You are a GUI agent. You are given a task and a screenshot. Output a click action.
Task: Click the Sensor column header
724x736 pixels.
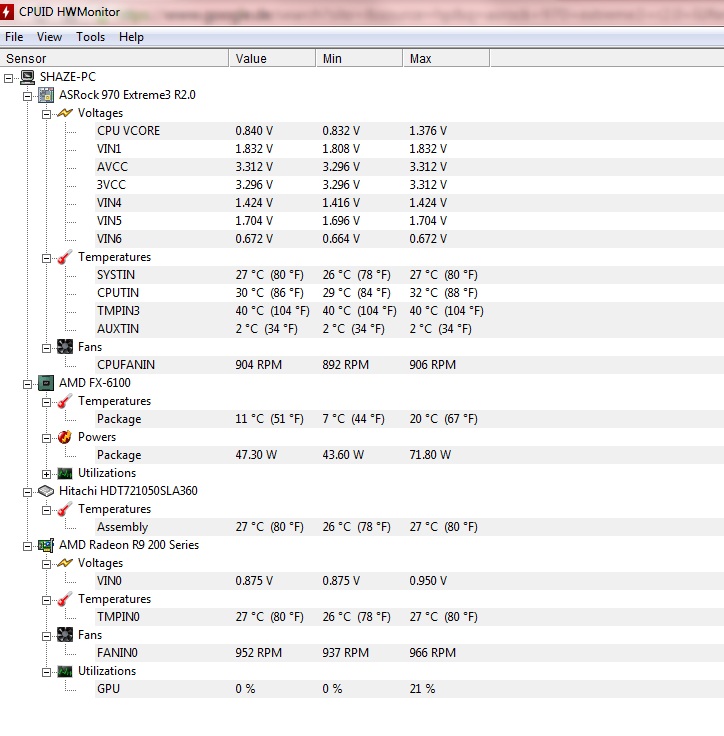(x=114, y=58)
